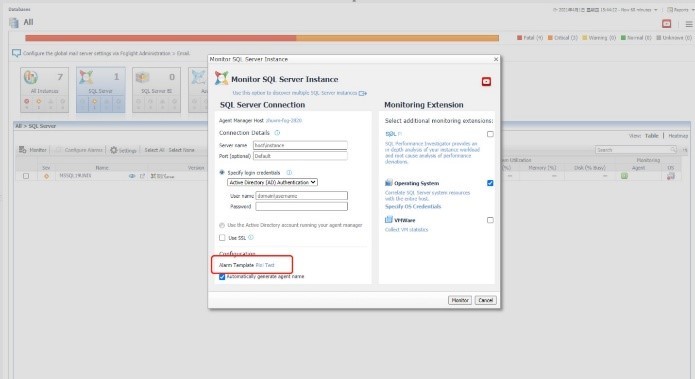695x379 pixels.
Task: Follow the discover multiple SQL Server instances link
Action: click(295, 93)
